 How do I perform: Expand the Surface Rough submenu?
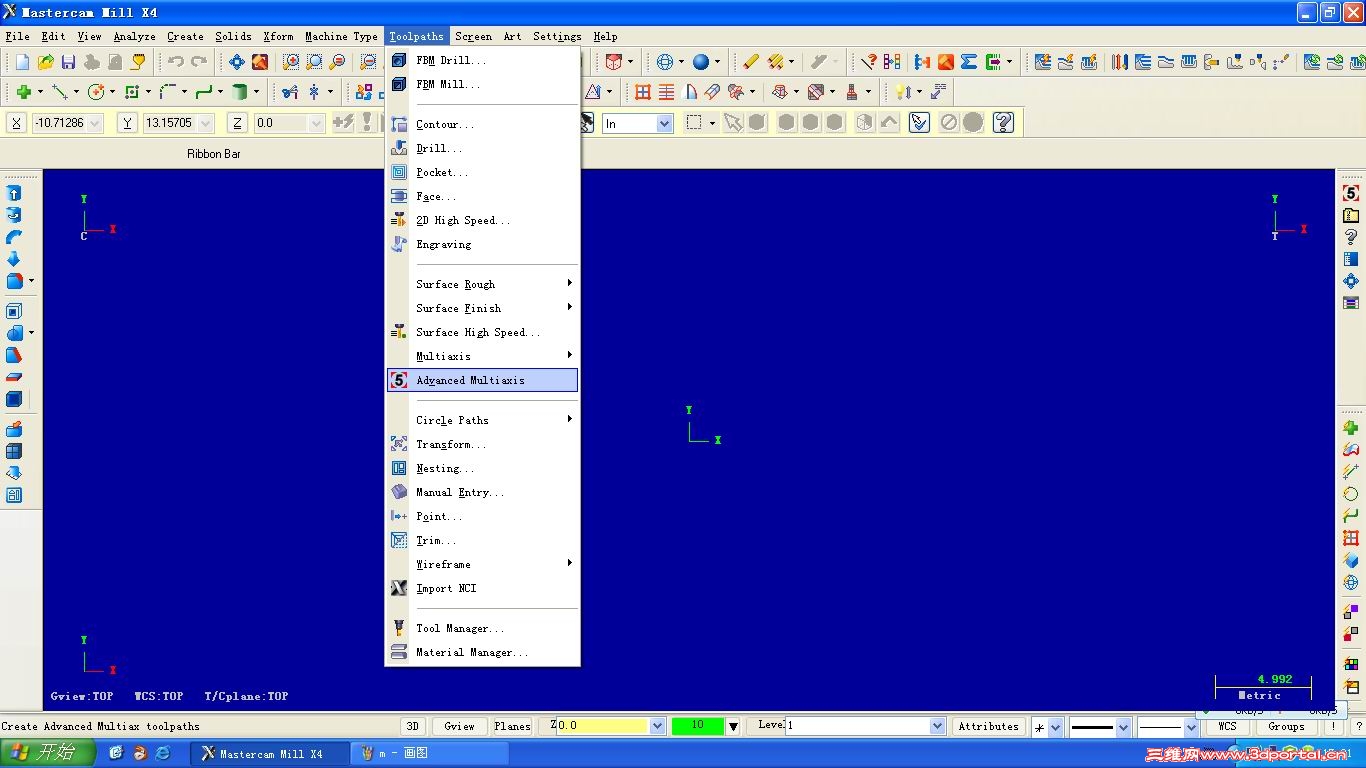coord(482,284)
